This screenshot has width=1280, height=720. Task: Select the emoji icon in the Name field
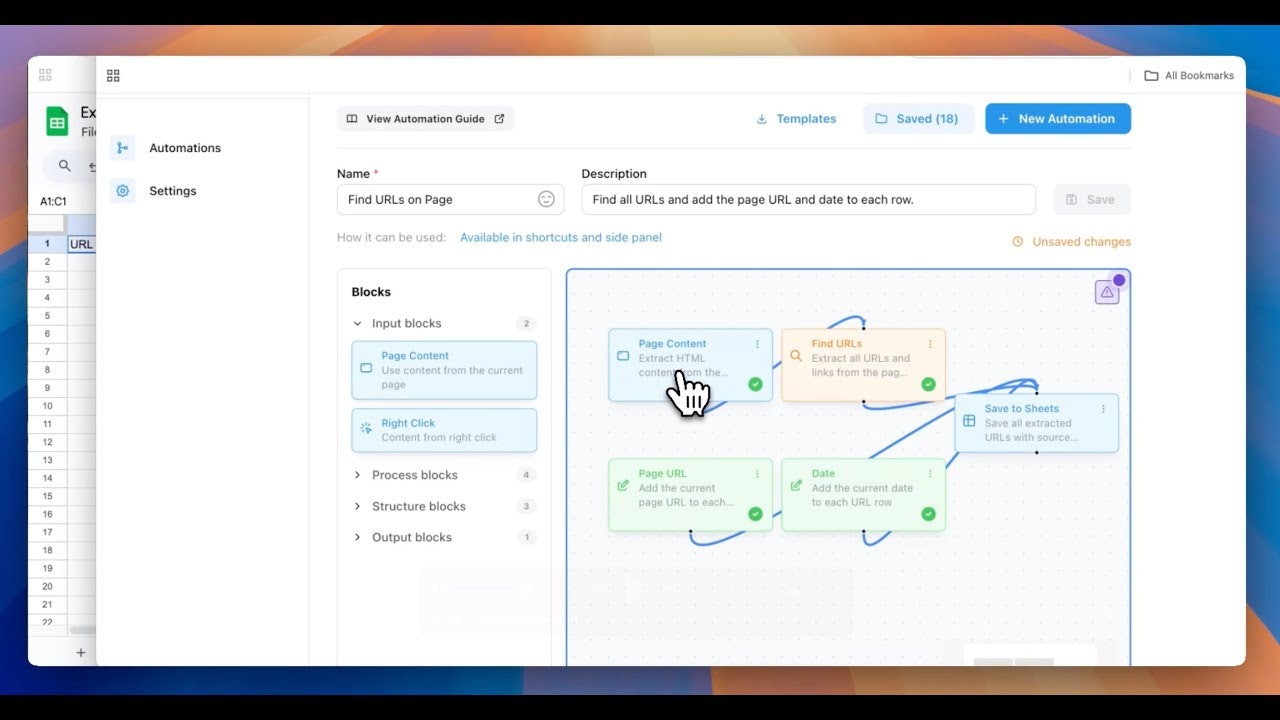coord(546,199)
